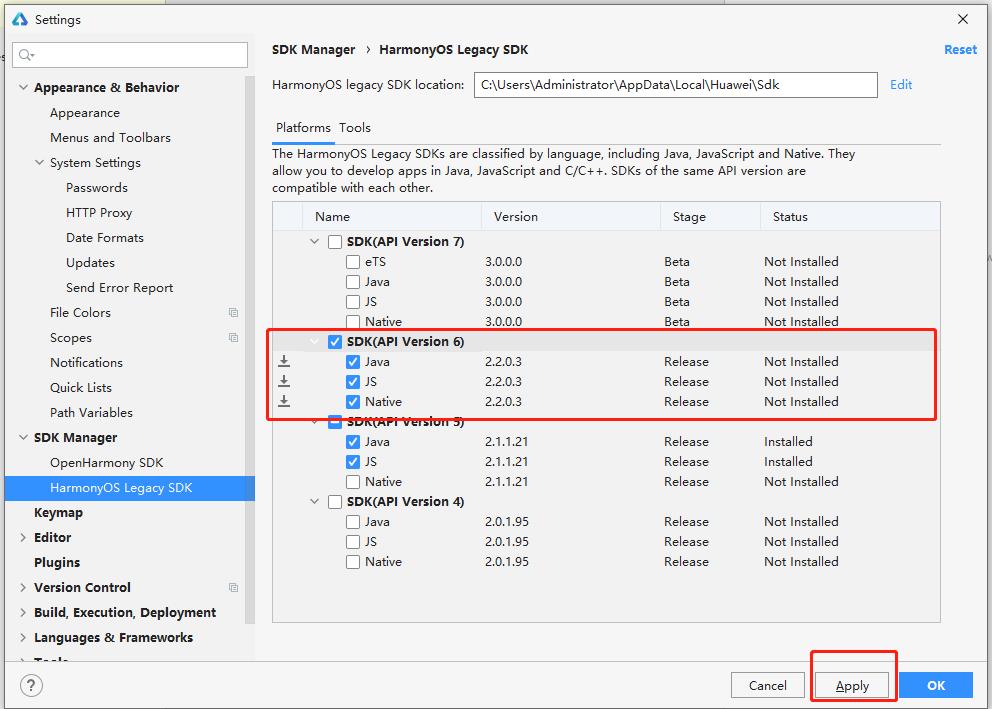Open Menus and Toolbars settings
Image resolution: width=992 pixels, height=709 pixels.
pyautogui.click(x=110, y=138)
